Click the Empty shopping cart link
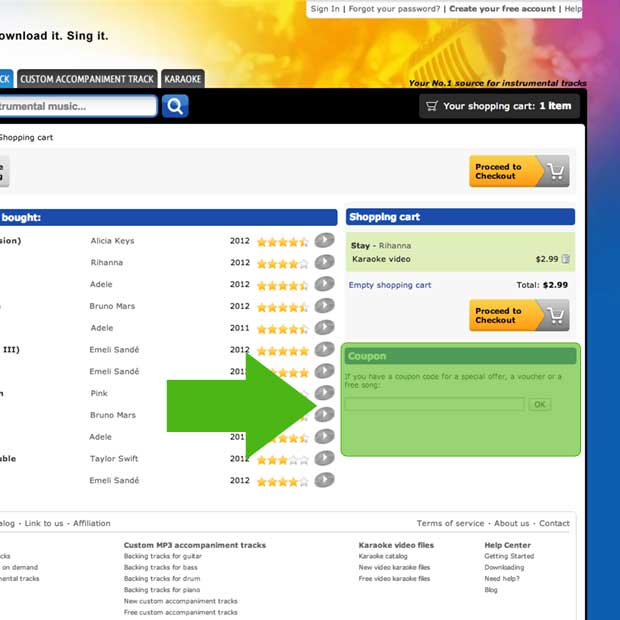The width and height of the screenshot is (620, 620). pyautogui.click(x=390, y=285)
